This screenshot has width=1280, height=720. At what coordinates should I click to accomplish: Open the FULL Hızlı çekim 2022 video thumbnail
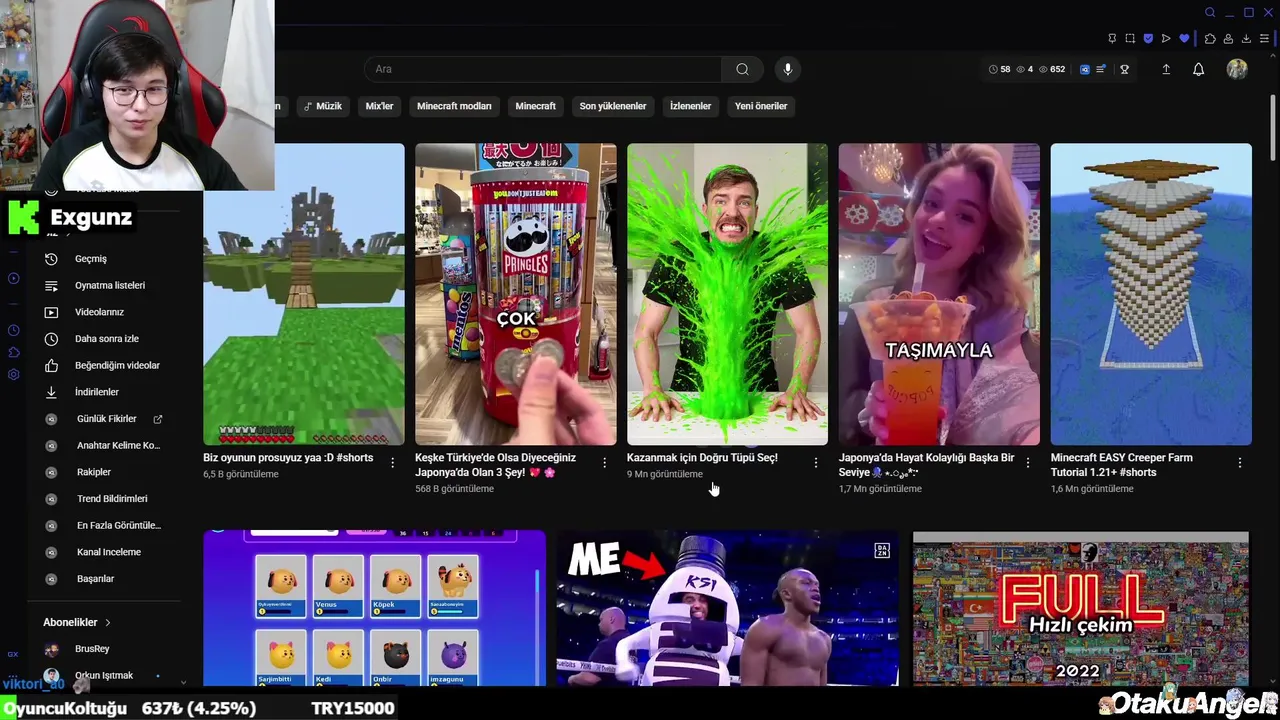pos(1080,608)
